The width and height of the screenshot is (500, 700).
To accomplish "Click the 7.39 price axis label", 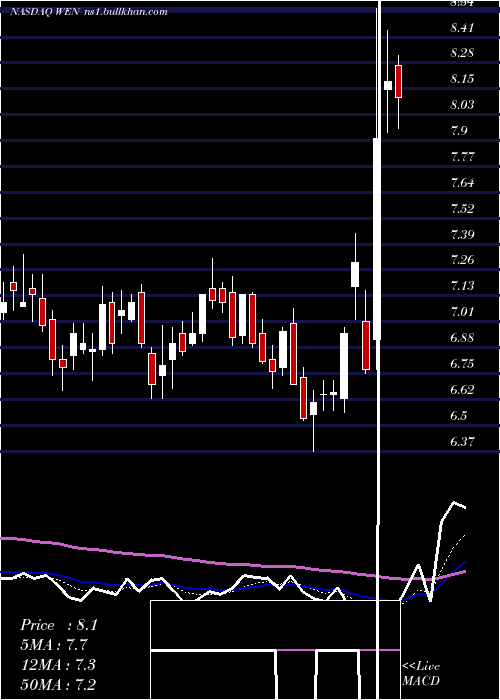I will [x=462, y=235].
